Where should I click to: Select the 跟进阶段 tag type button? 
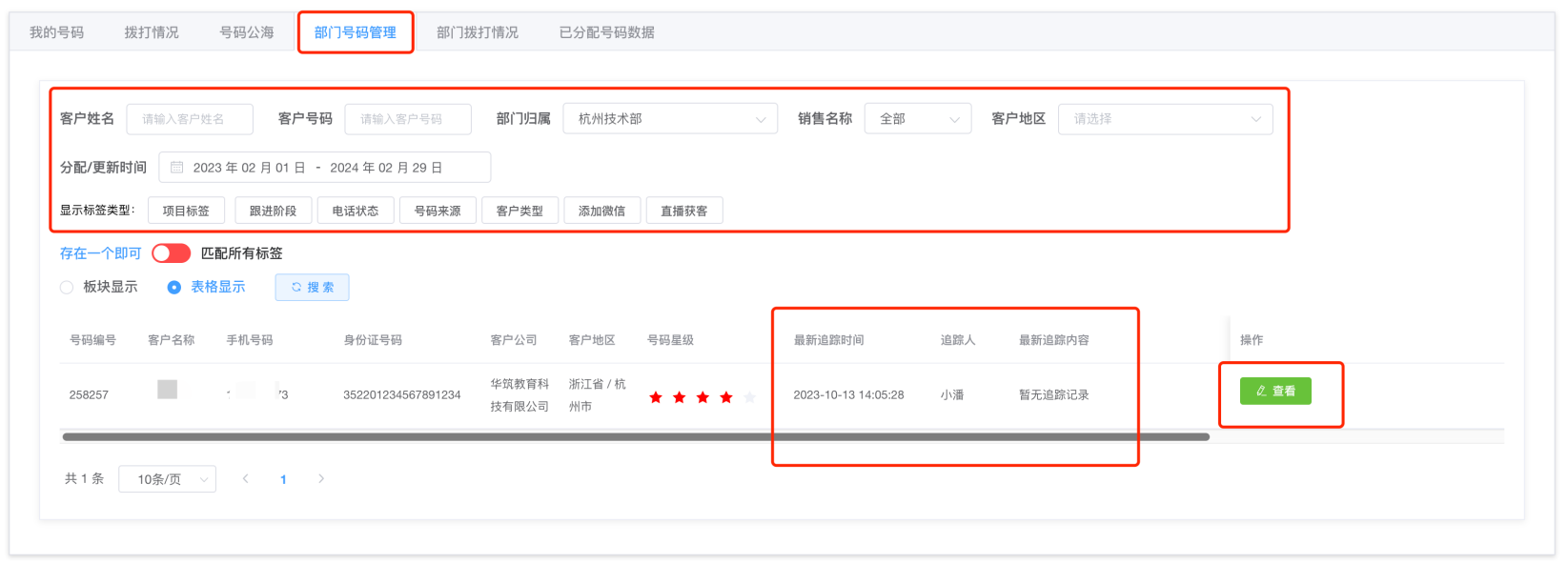273,211
